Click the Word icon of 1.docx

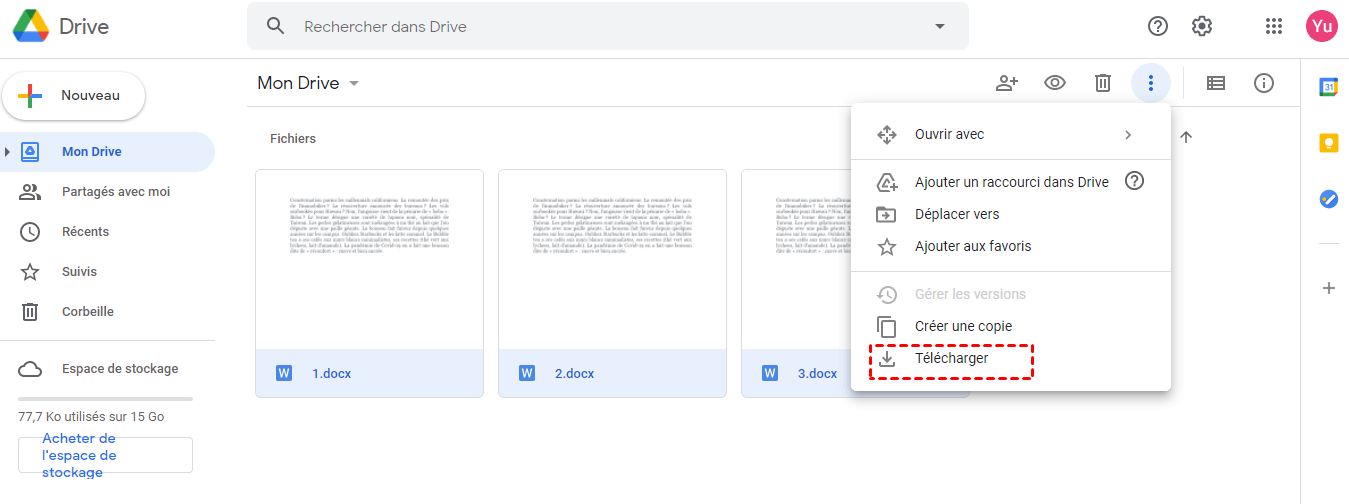coord(284,374)
